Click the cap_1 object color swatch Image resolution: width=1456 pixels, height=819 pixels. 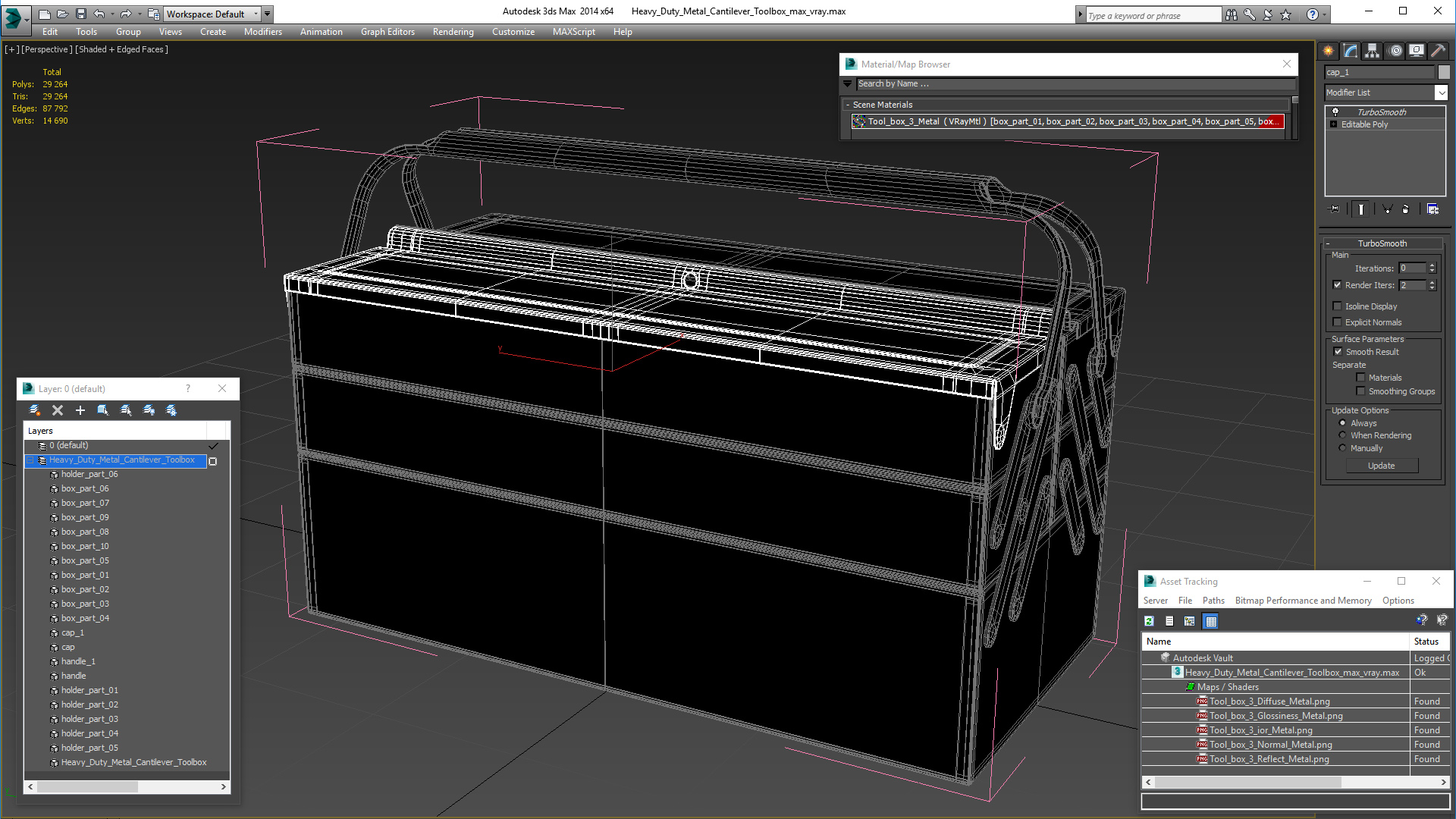[1444, 72]
